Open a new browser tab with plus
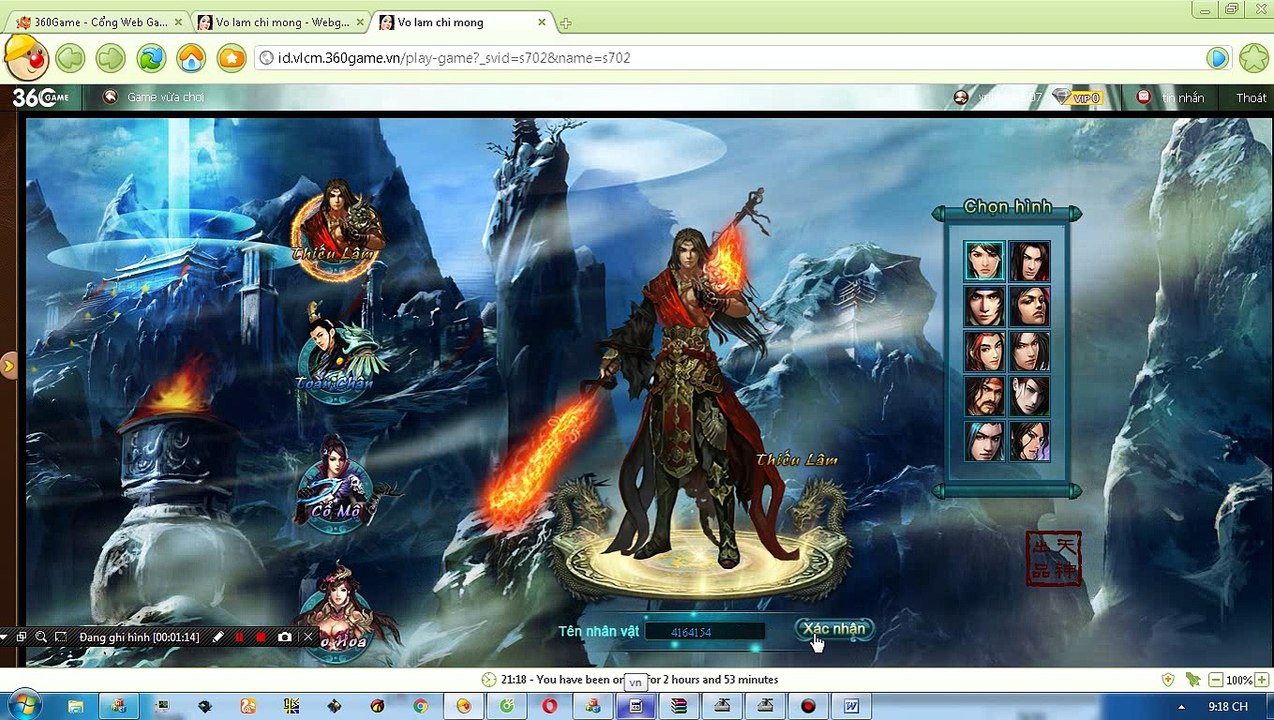 pyautogui.click(x=566, y=23)
